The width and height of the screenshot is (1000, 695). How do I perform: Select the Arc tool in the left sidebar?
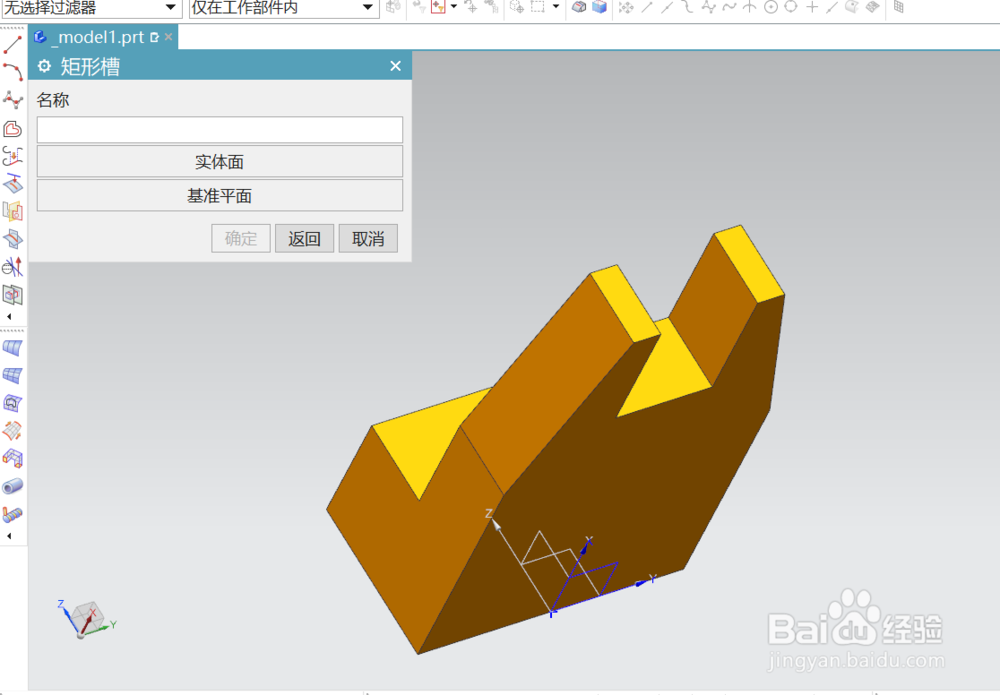click(x=12, y=70)
